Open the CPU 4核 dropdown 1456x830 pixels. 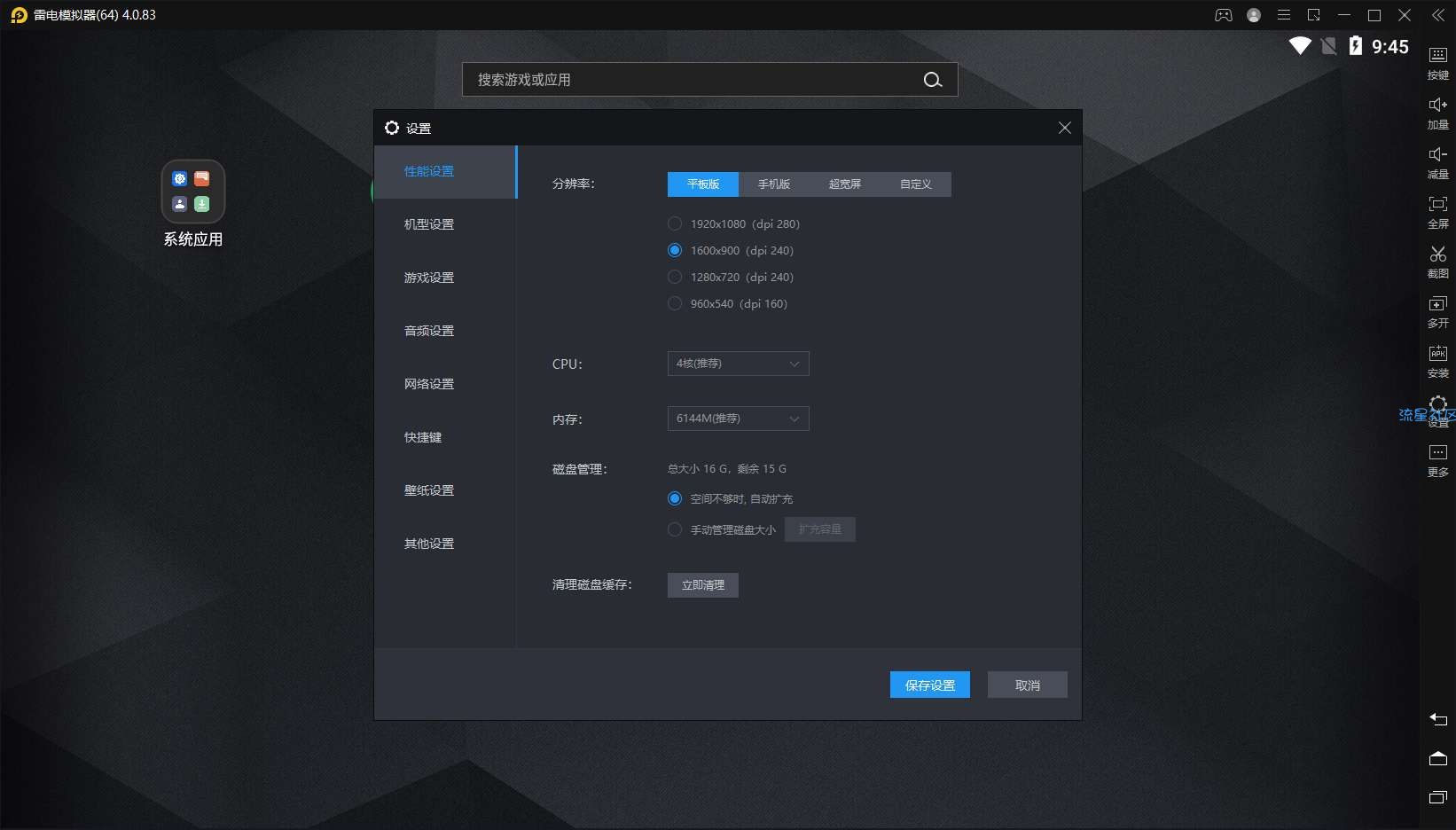tap(739, 364)
